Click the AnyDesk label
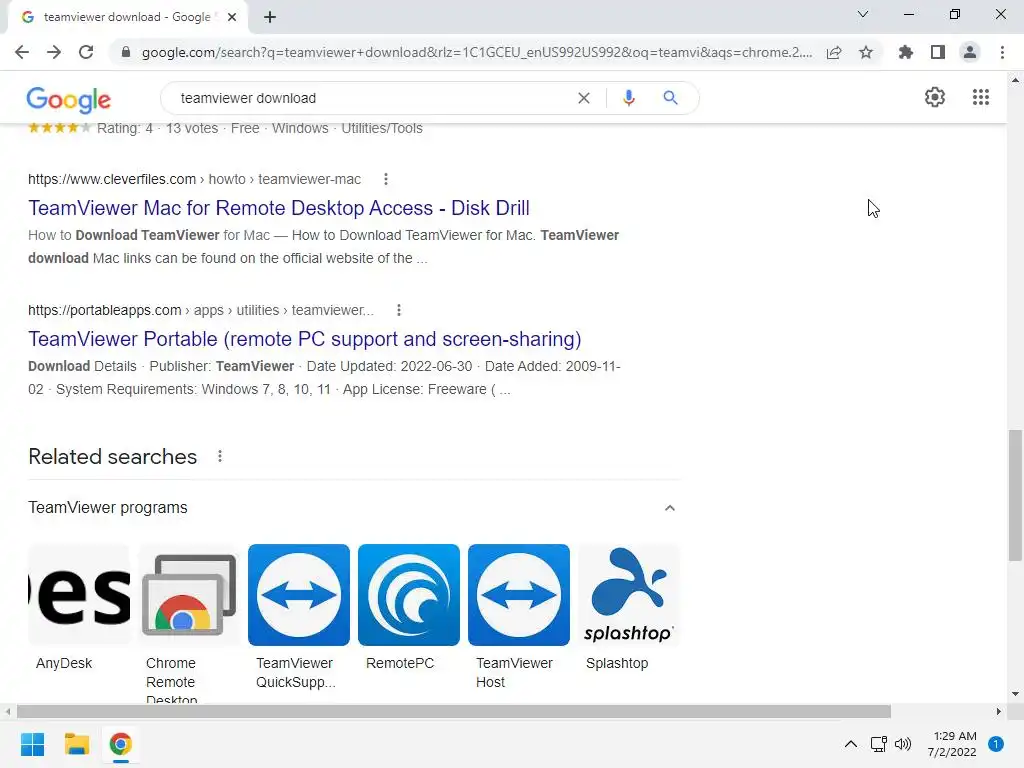The image size is (1024, 768). pos(64,664)
